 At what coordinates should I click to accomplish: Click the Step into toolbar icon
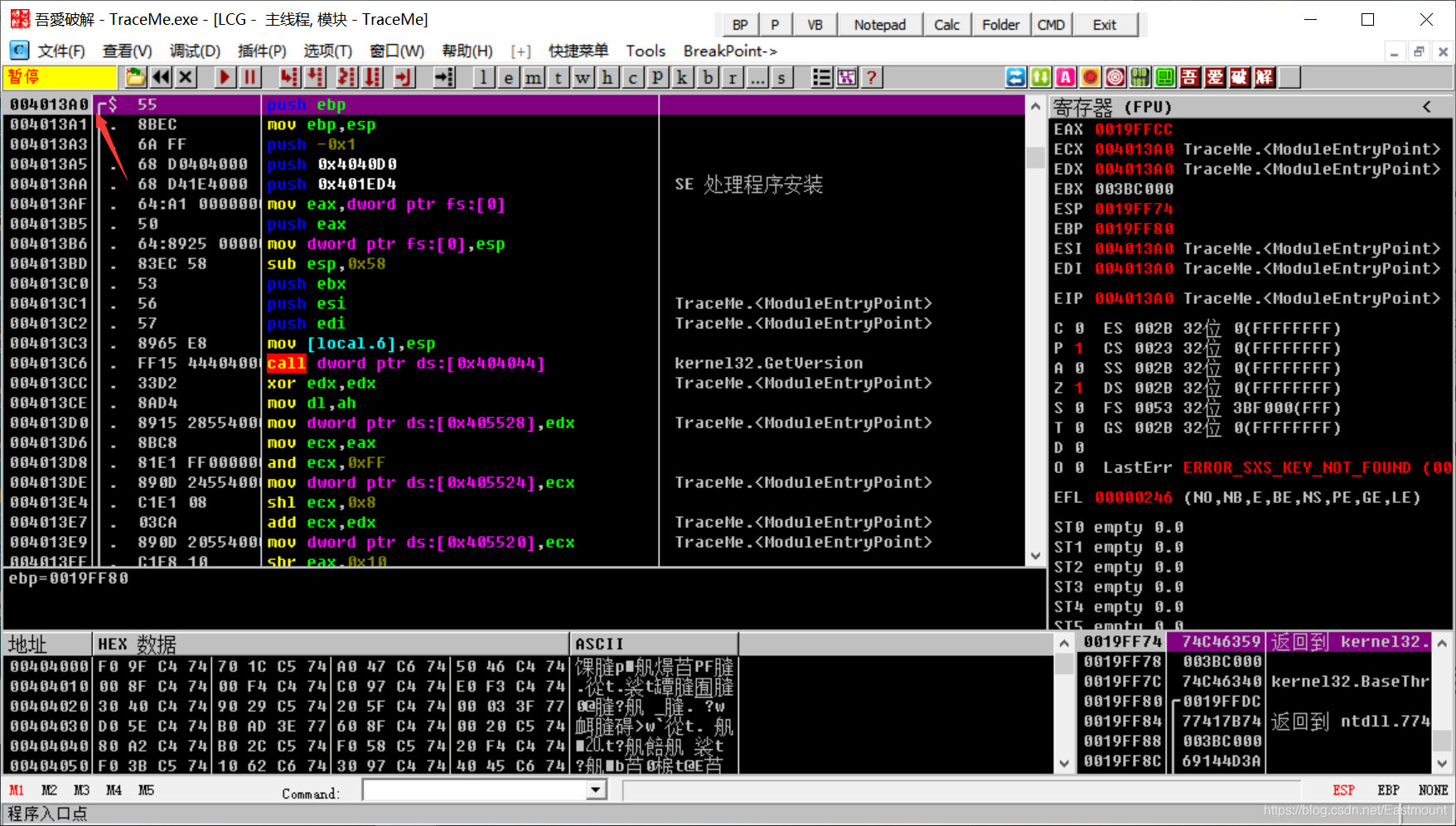[x=288, y=77]
